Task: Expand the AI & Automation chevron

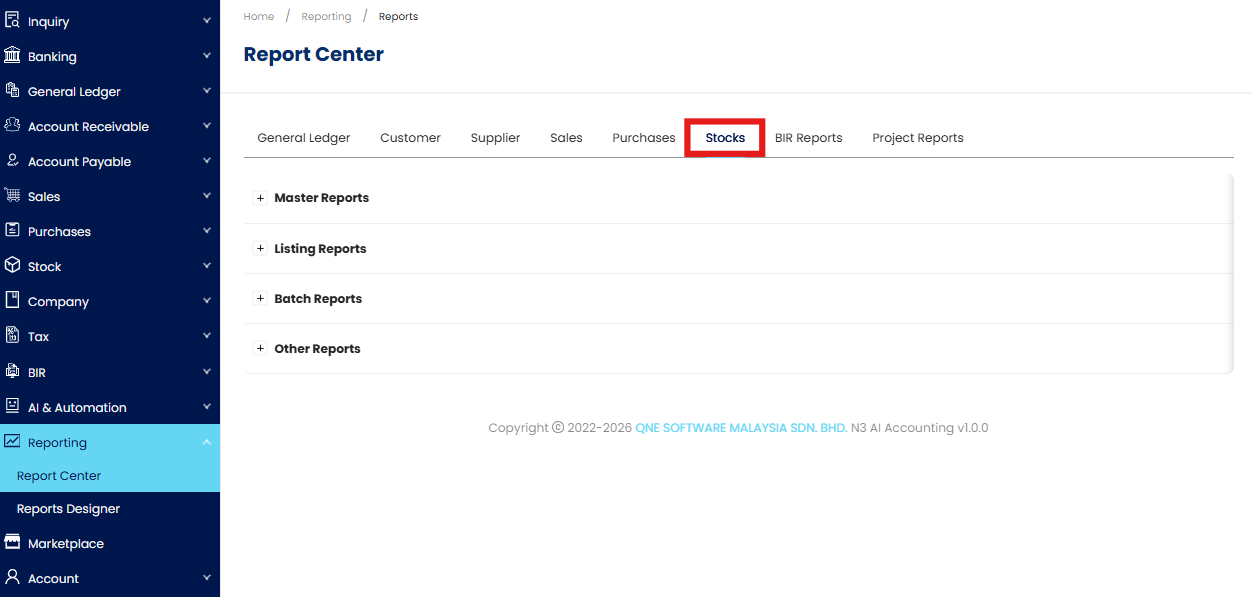Action: (x=206, y=407)
